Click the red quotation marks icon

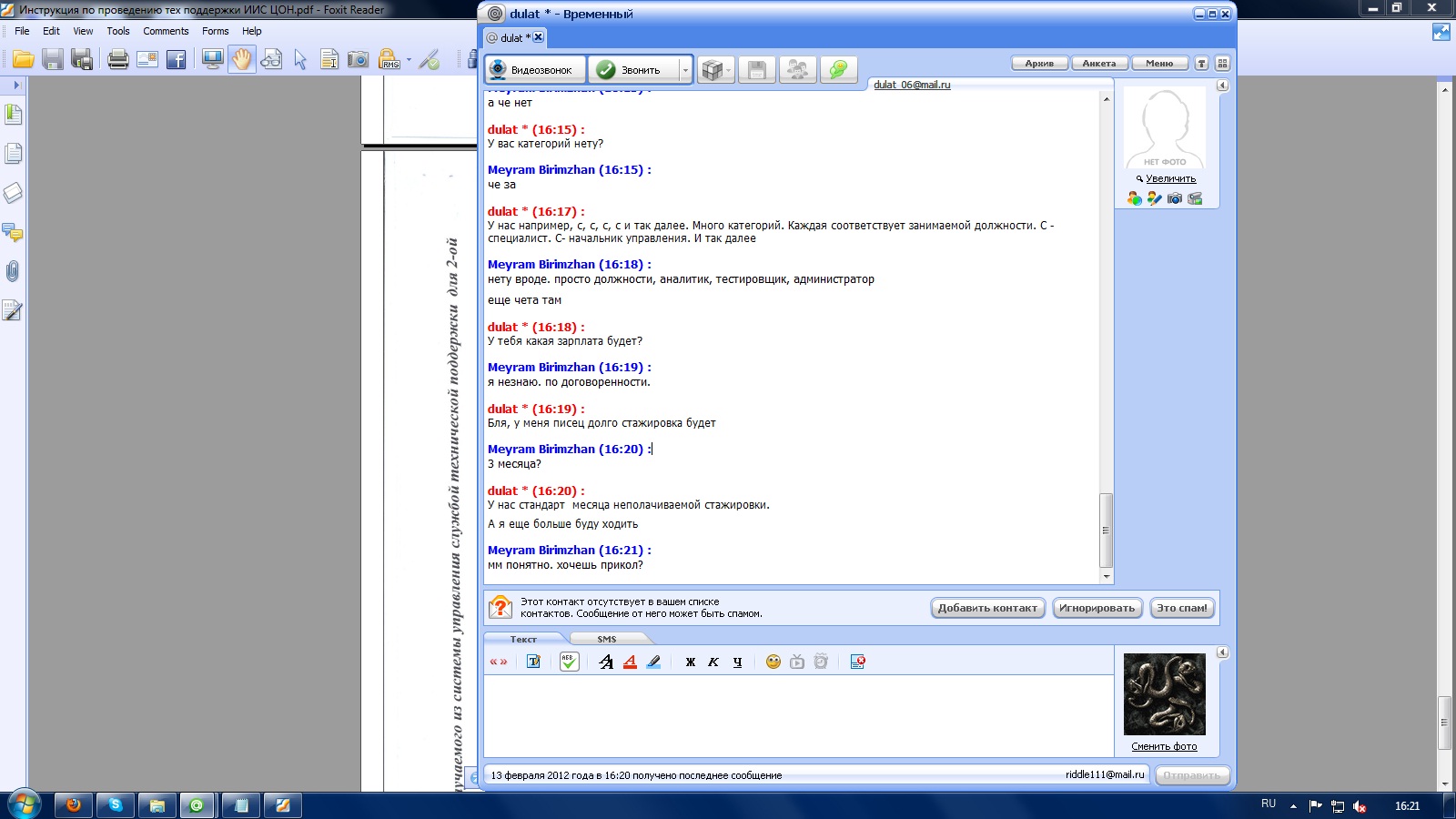[499, 662]
